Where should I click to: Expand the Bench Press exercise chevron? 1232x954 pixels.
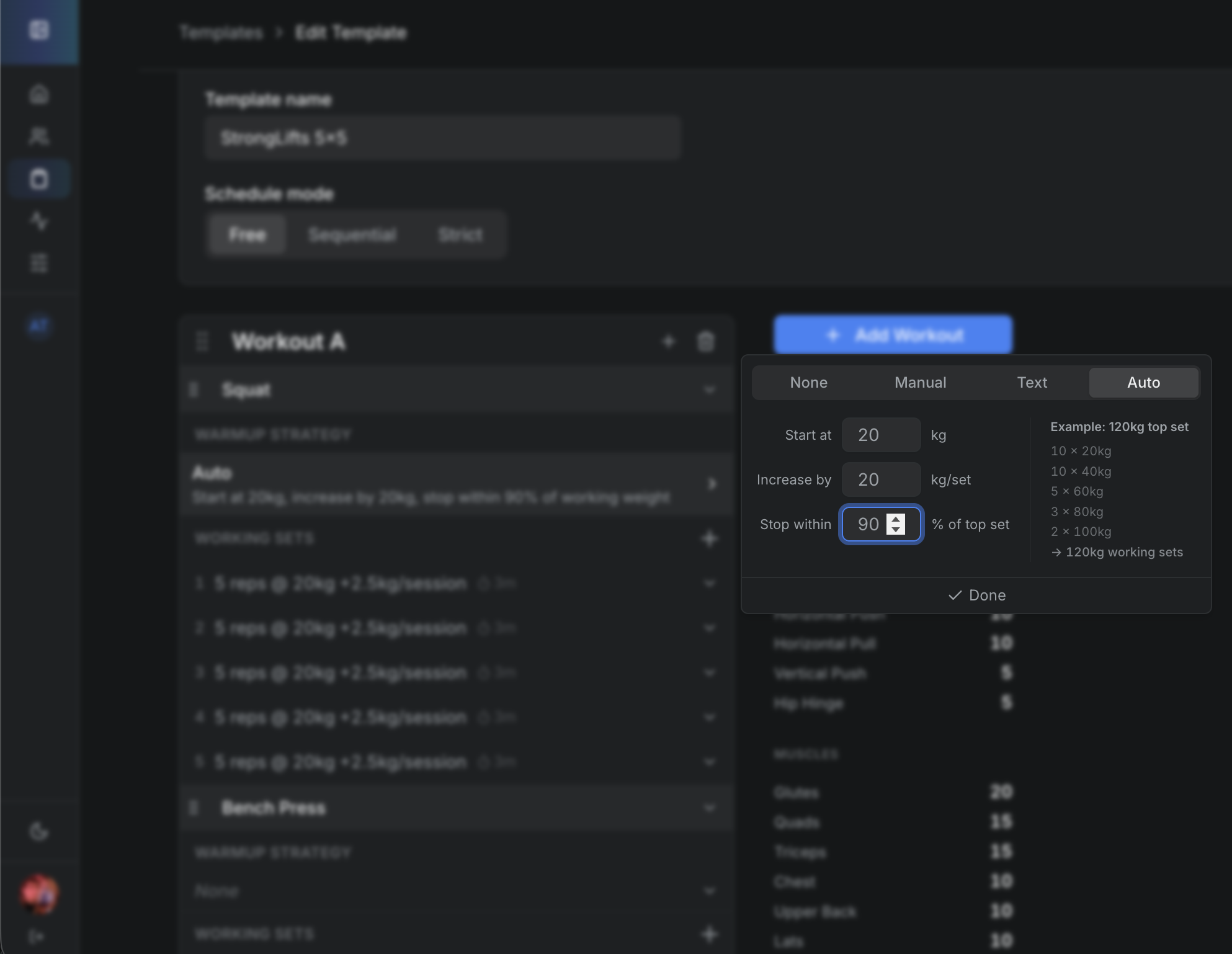(x=710, y=808)
